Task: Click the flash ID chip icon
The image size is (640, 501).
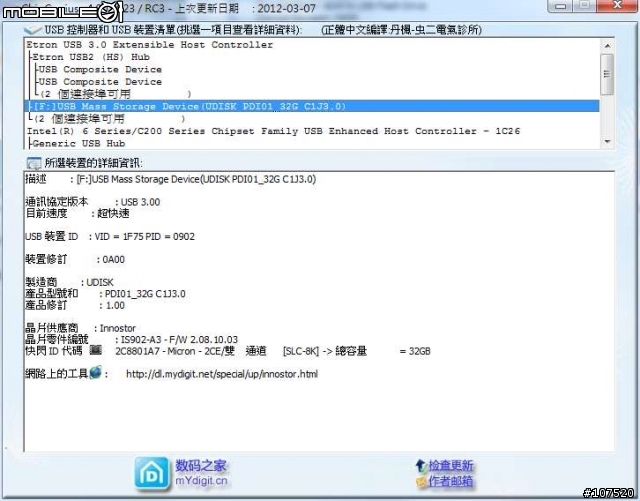Action: [96, 350]
